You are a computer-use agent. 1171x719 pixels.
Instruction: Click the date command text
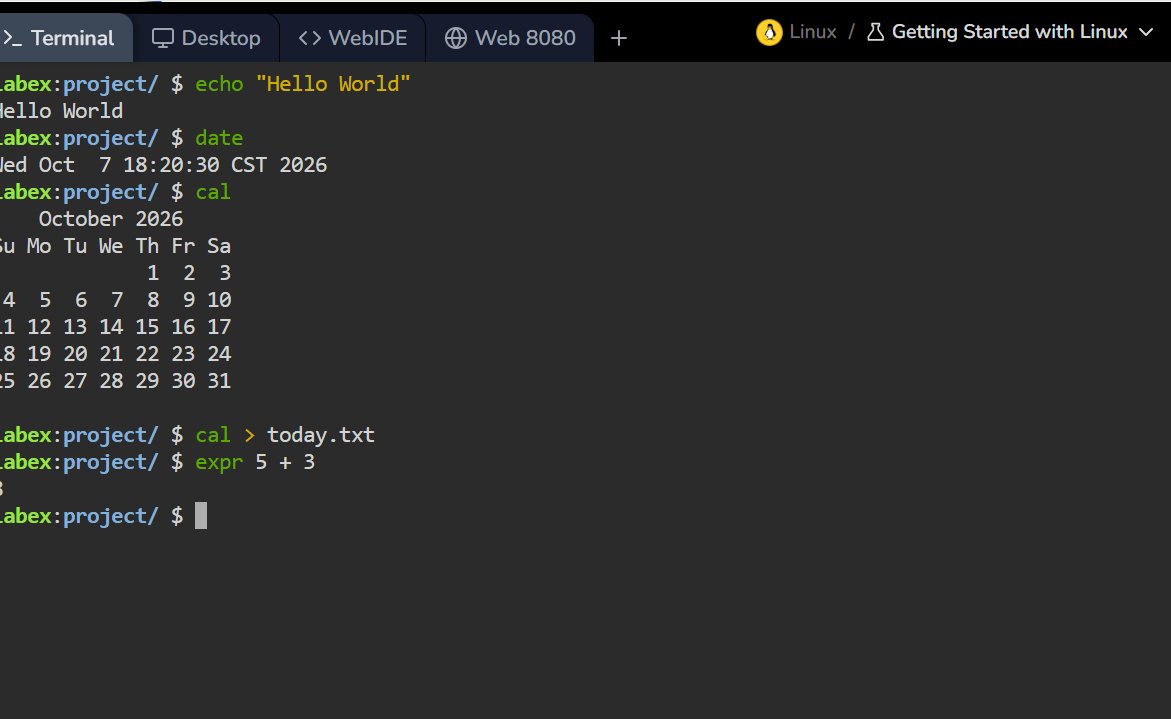(219, 138)
